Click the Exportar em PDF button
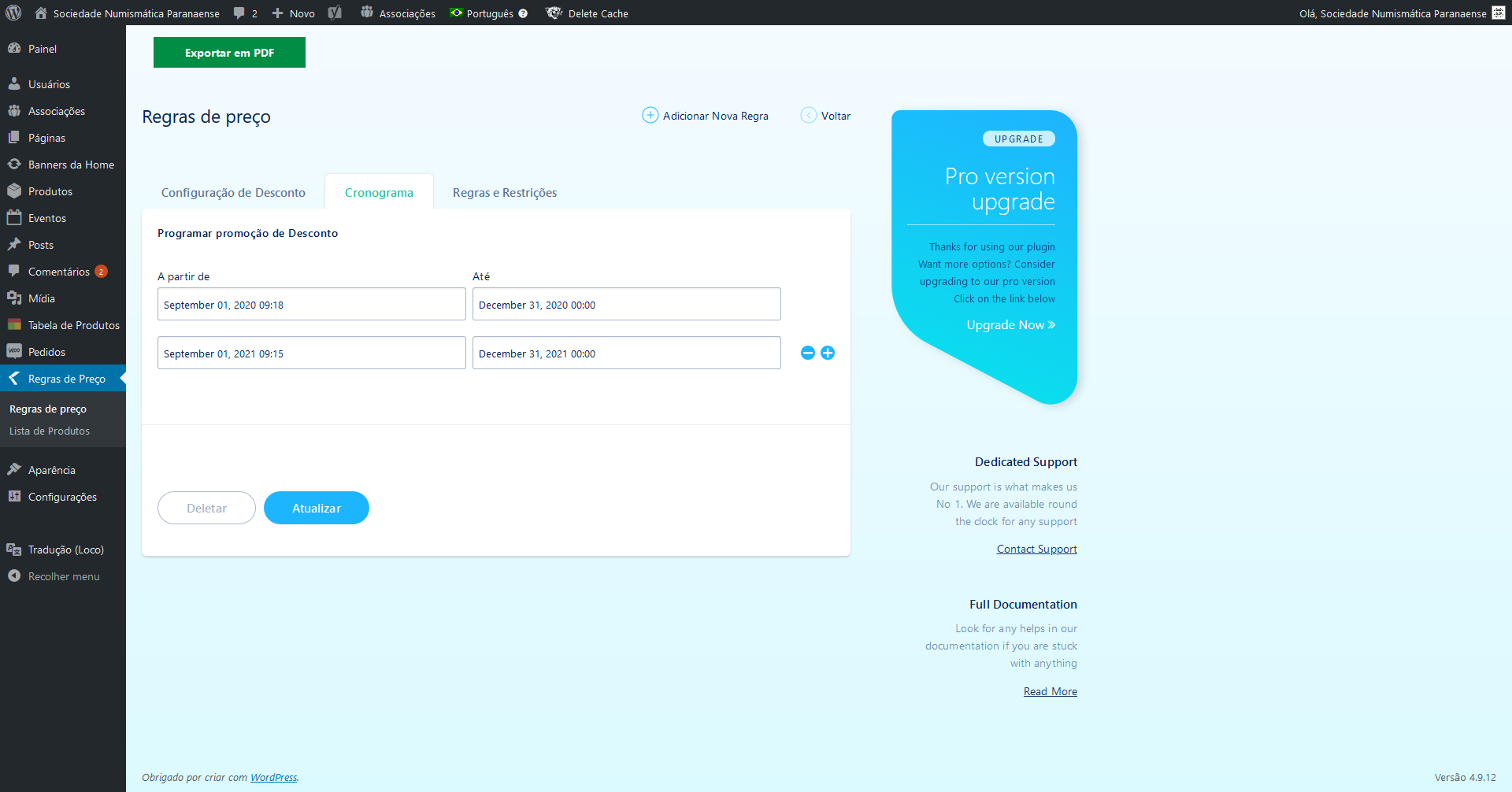This screenshot has height=792, width=1512. coord(229,53)
